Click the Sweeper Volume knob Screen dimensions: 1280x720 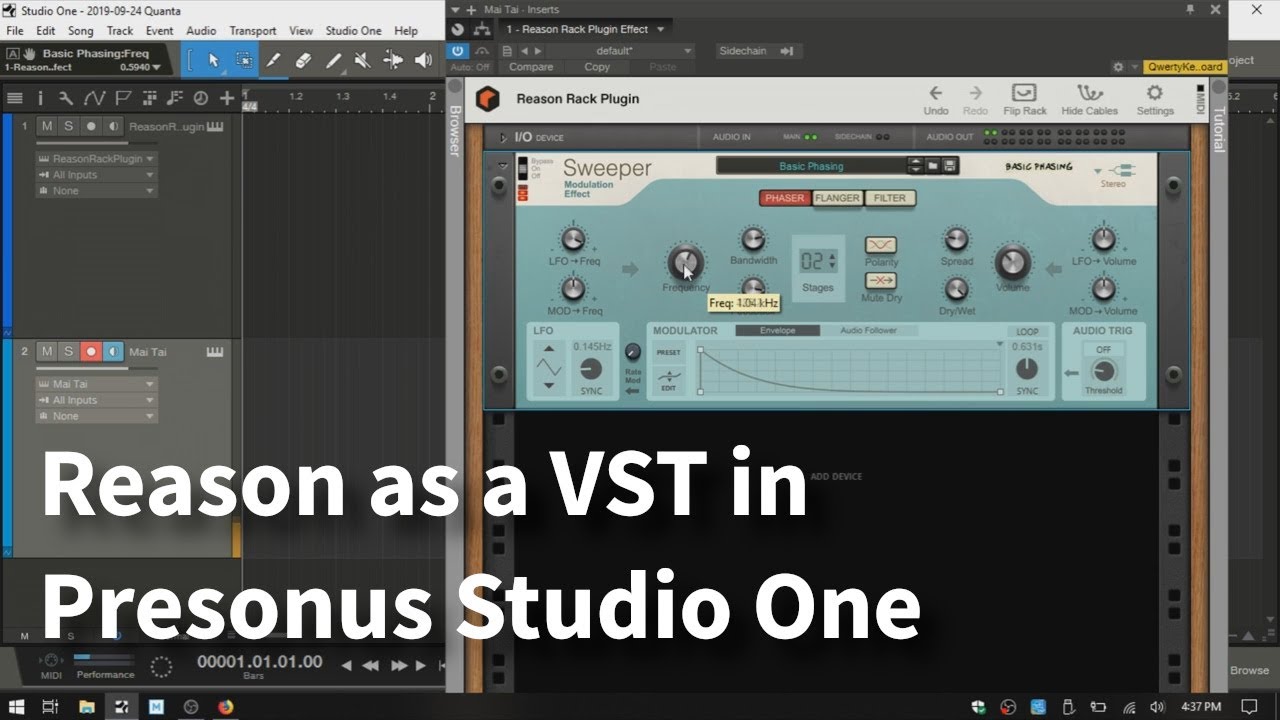[x=1012, y=263]
